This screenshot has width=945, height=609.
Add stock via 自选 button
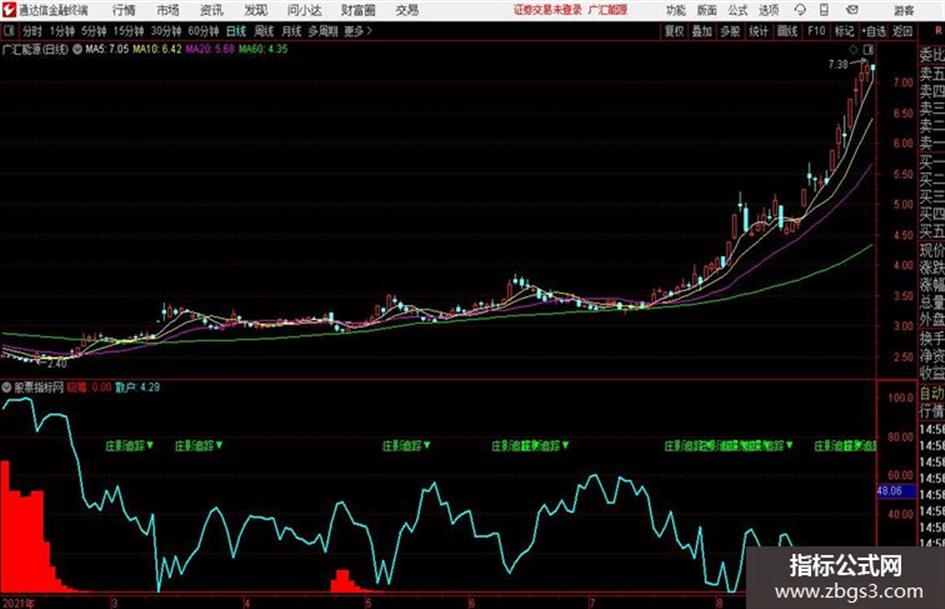(x=874, y=31)
